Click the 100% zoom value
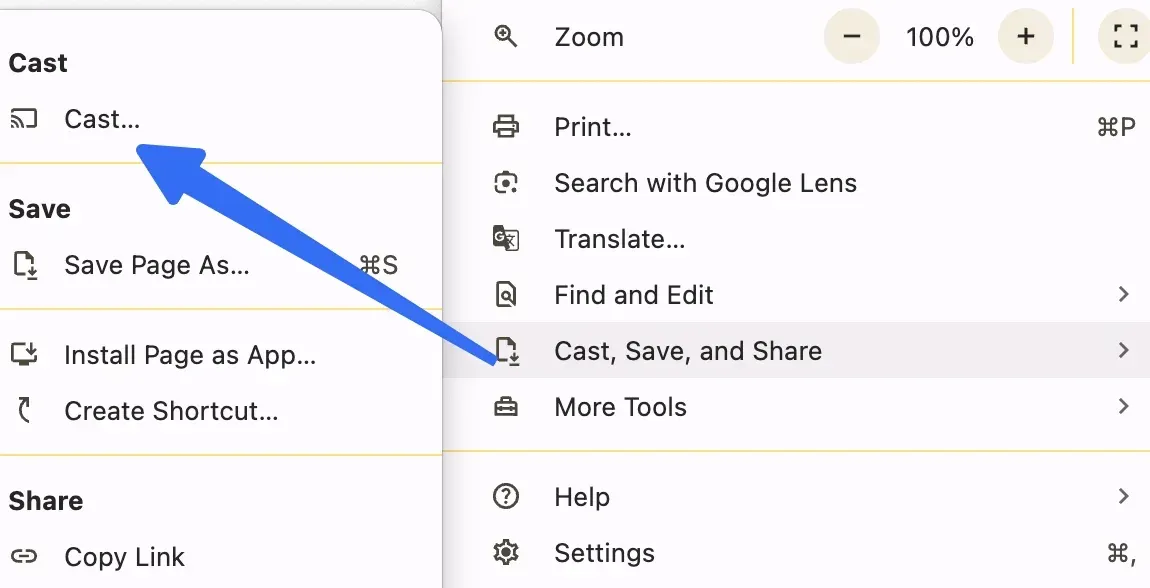Image resolution: width=1150 pixels, height=588 pixels. coord(940,37)
